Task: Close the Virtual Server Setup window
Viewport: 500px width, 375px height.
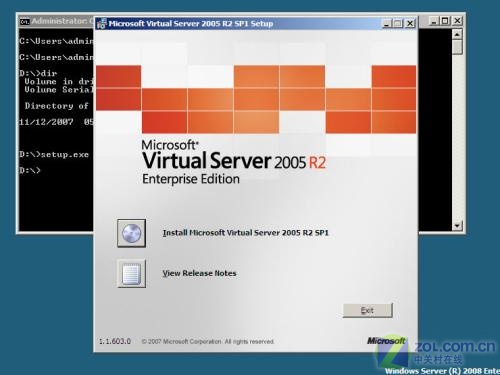Action: [x=410, y=23]
